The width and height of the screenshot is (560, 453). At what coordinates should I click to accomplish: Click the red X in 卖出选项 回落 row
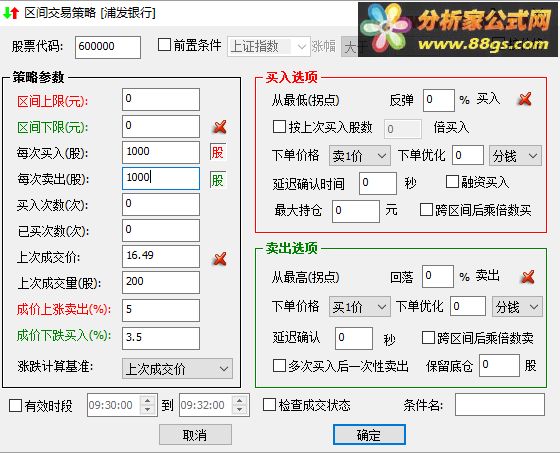[x=528, y=277]
